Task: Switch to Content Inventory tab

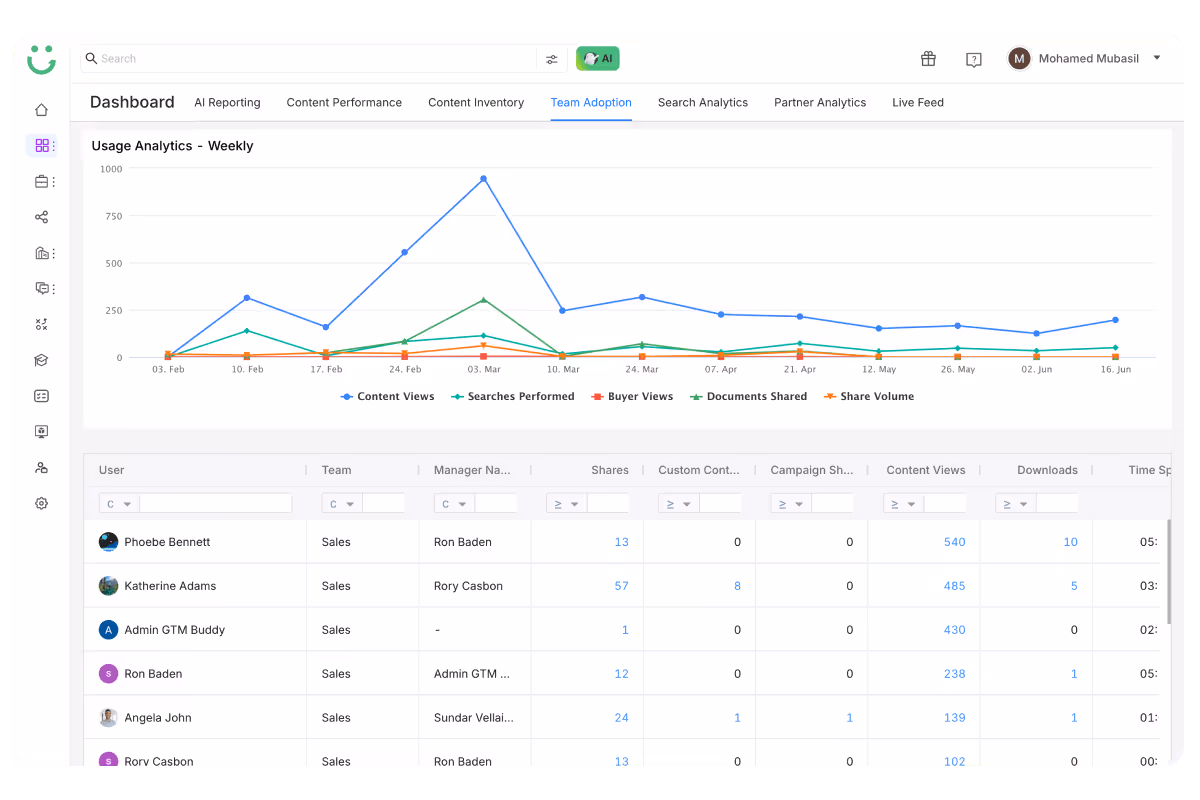Action: [476, 102]
